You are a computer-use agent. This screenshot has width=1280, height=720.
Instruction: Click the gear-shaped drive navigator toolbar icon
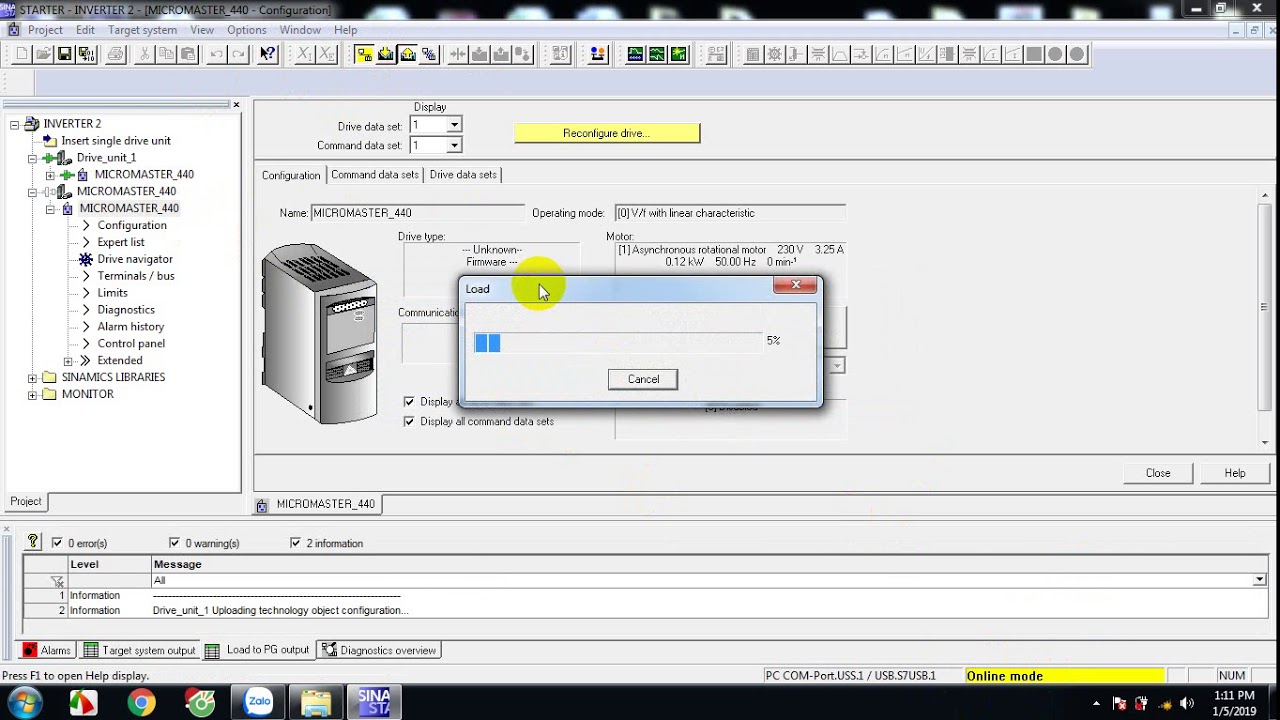[774, 54]
